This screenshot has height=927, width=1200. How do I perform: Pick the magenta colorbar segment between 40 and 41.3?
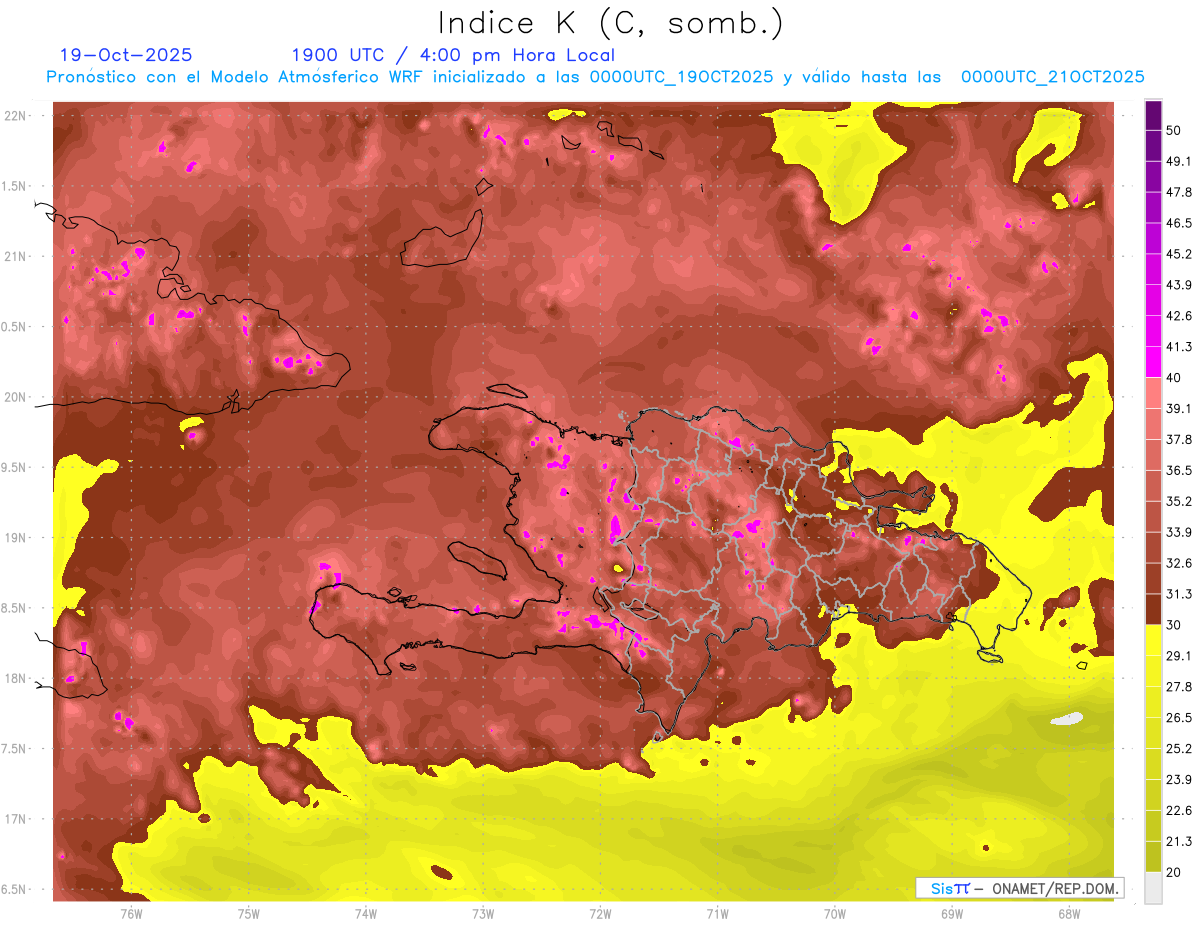point(1153,362)
